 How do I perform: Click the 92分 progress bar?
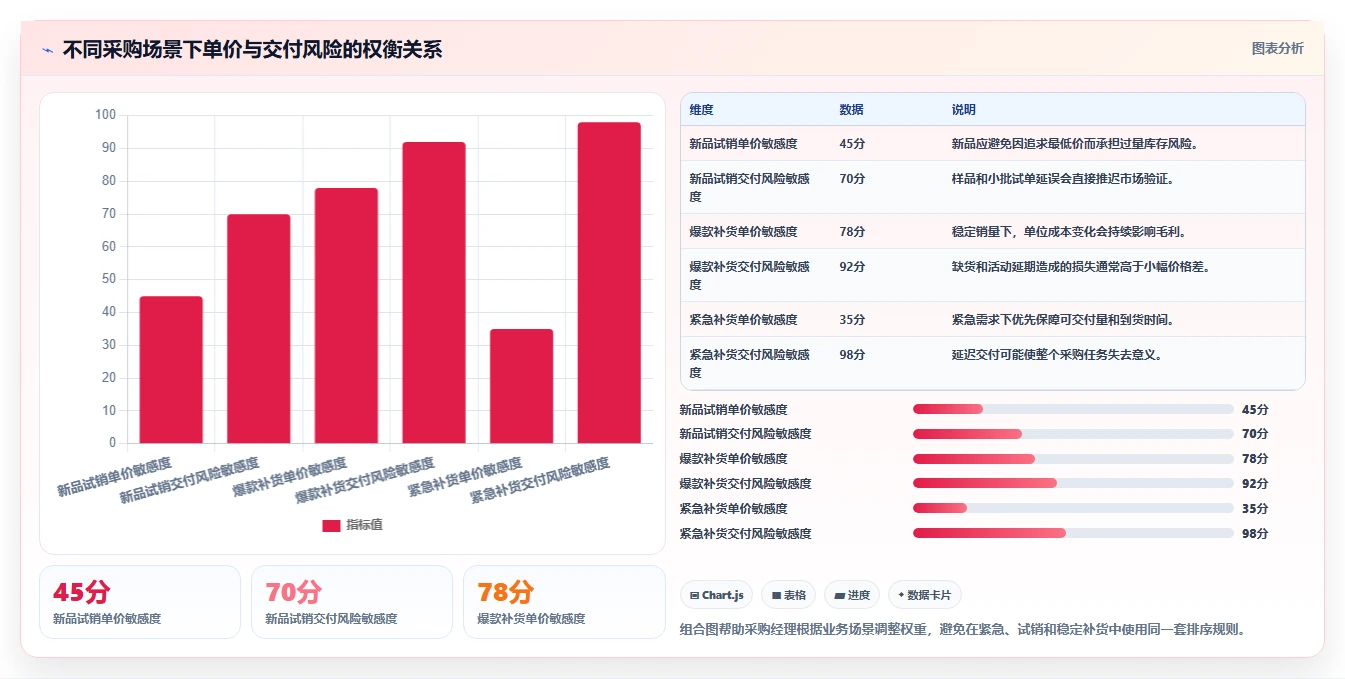coord(1073,483)
